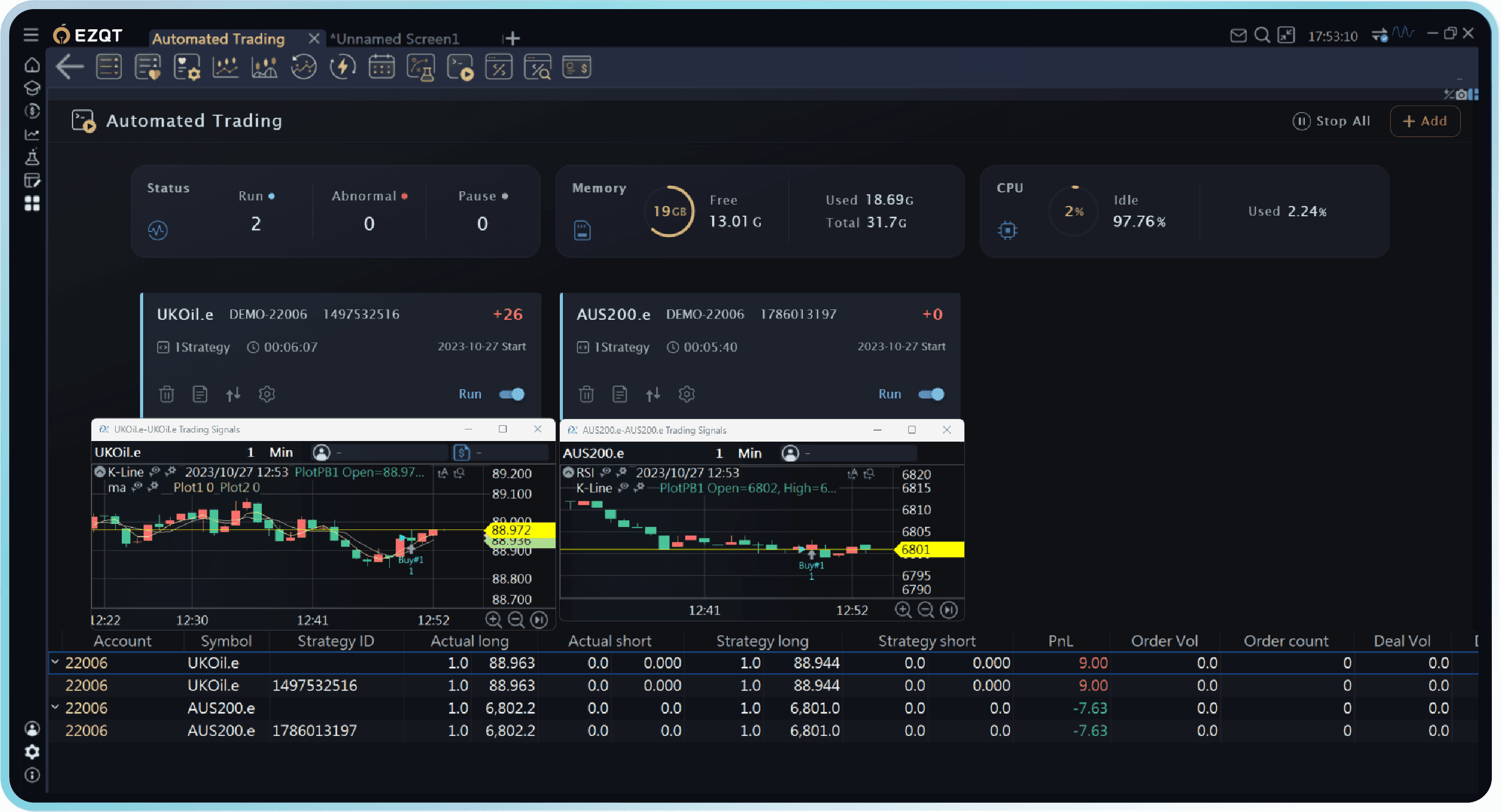Toggle the AUS200.e Run switch
This screenshot has width=1501, height=812.
pyautogui.click(x=931, y=394)
